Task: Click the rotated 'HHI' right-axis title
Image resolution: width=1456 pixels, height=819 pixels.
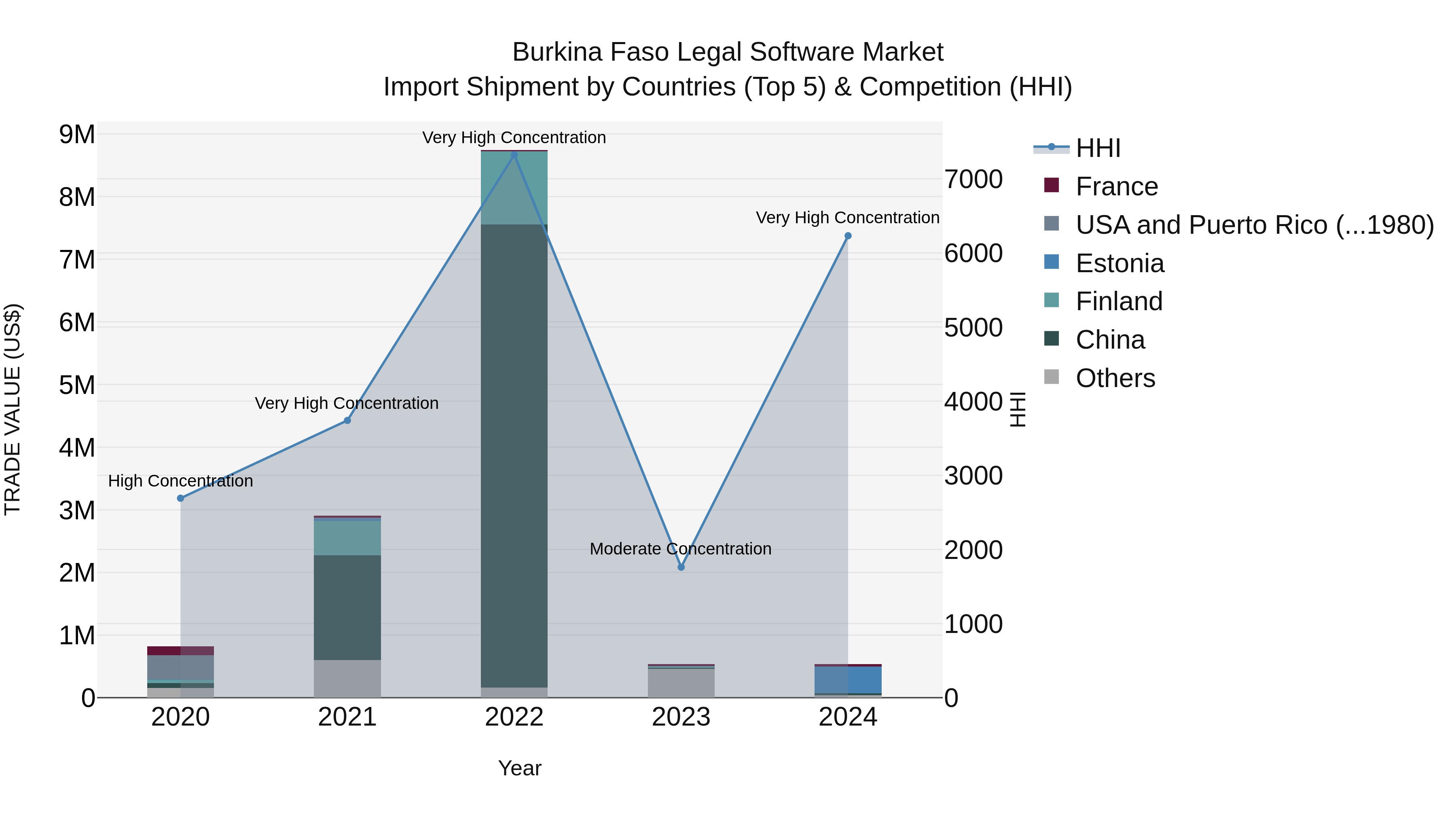Action: click(x=1018, y=409)
